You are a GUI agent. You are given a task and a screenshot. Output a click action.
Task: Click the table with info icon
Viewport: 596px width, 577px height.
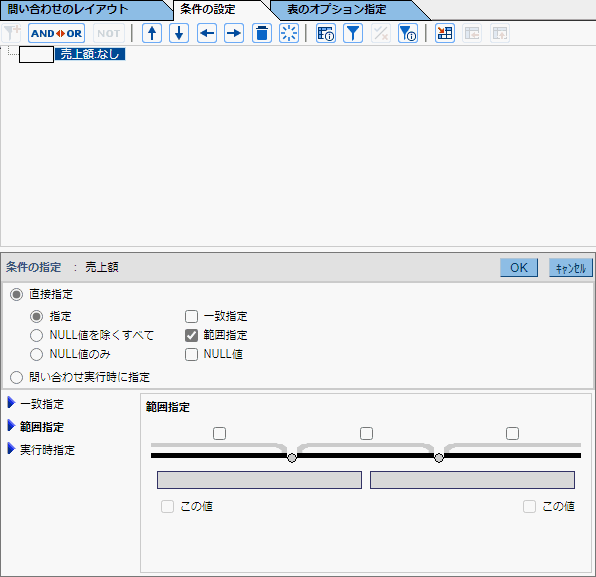click(326, 33)
